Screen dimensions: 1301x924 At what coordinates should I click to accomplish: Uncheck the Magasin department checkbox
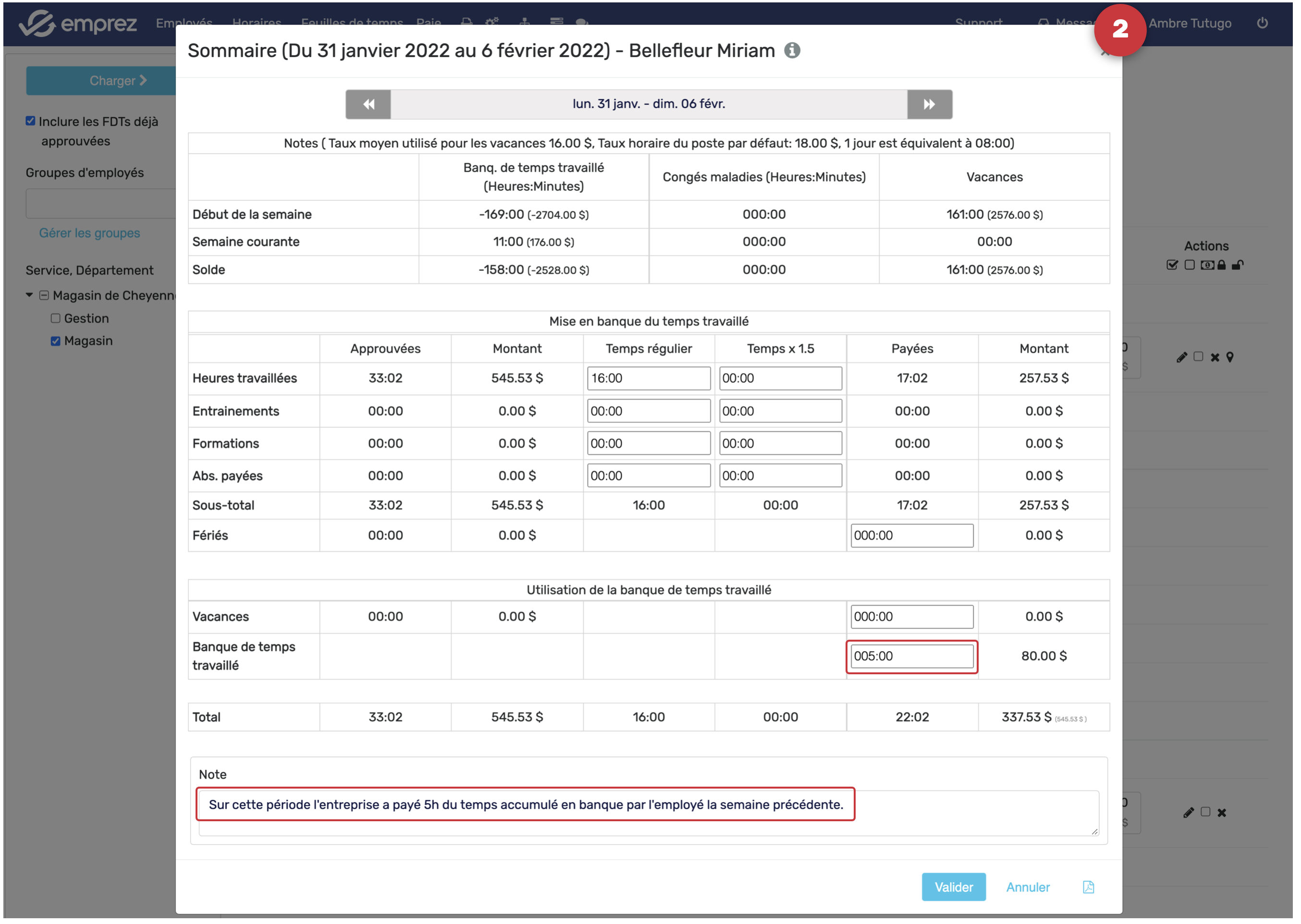55,341
